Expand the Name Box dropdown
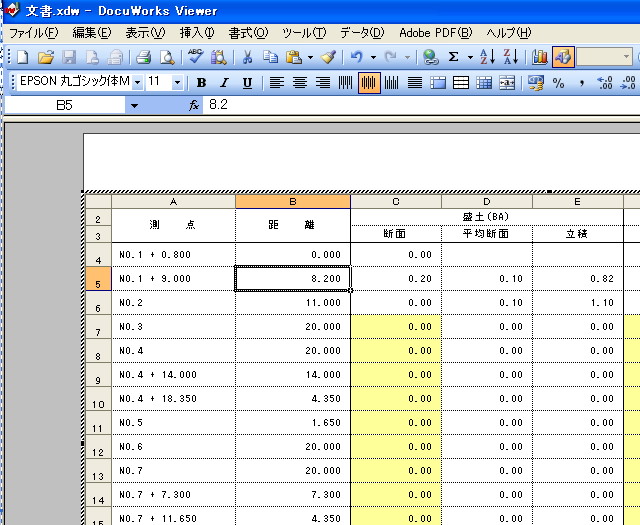The image size is (640, 525). click(134, 106)
